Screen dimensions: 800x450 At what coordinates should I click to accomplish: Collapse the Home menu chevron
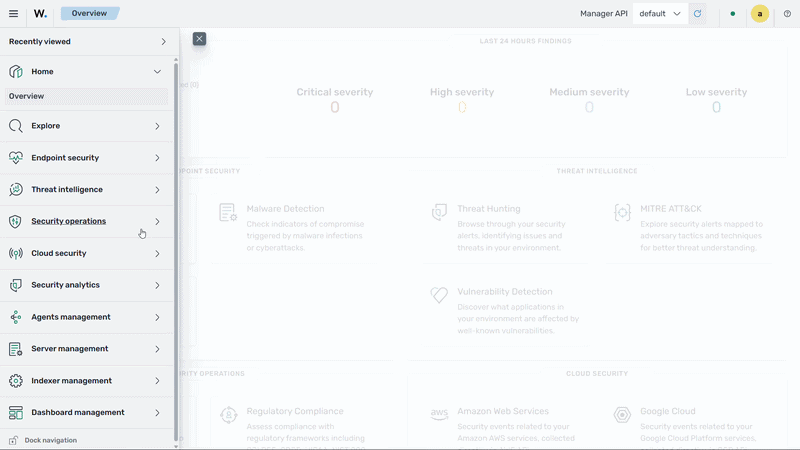pyautogui.click(x=157, y=72)
